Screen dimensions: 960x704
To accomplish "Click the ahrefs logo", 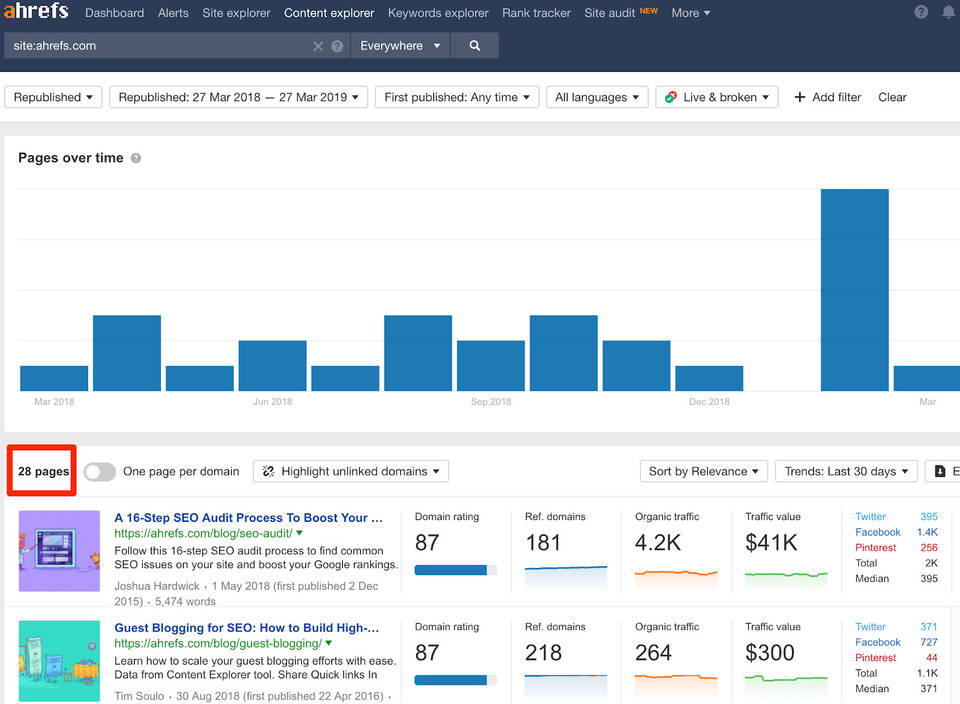I will pos(35,12).
